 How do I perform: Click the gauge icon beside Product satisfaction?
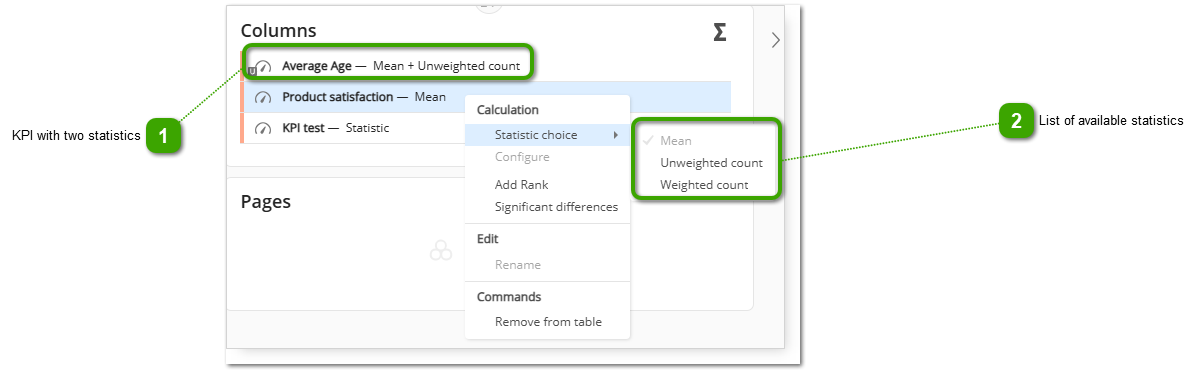coord(263,98)
